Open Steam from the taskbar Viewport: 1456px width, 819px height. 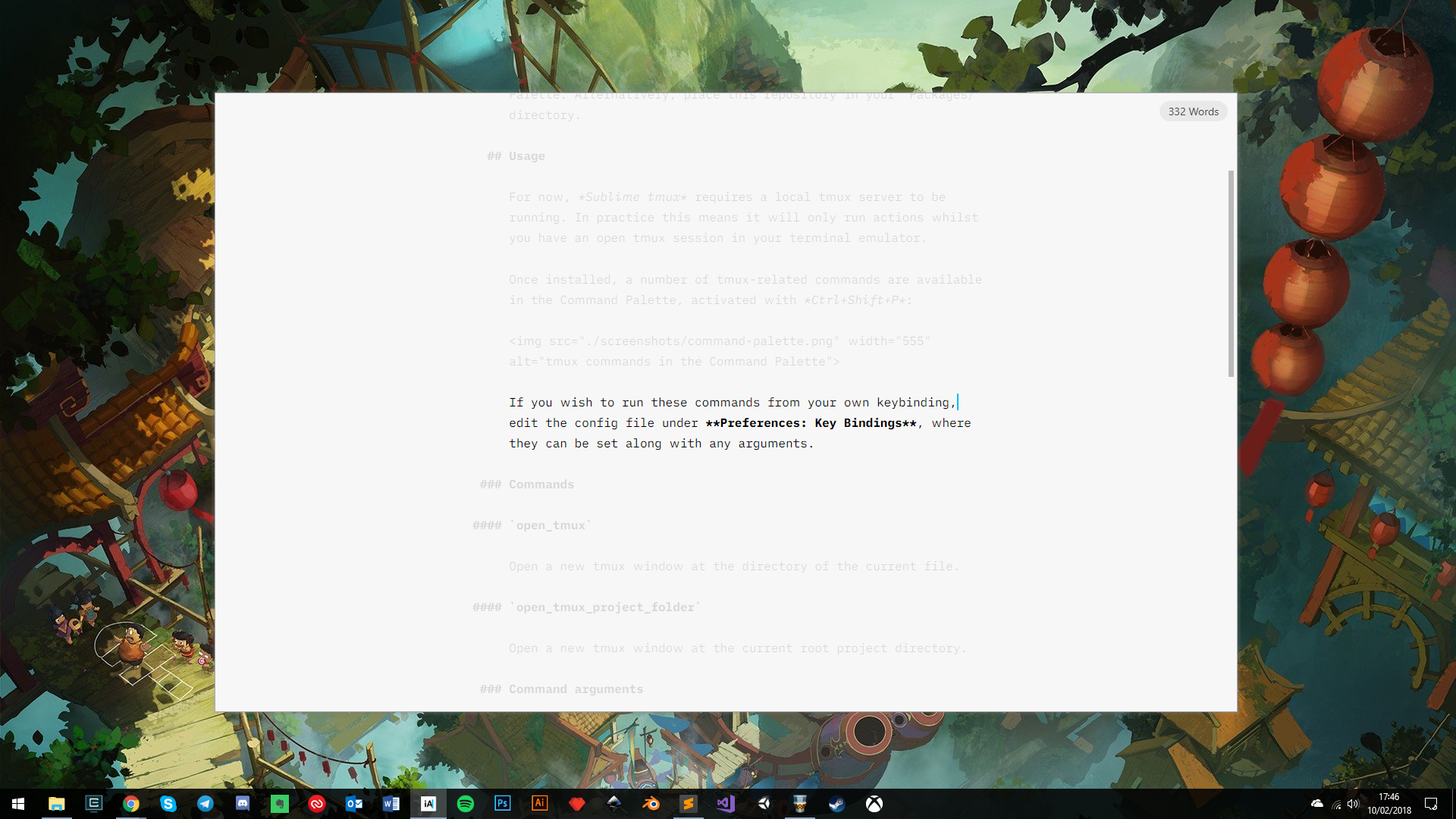[x=837, y=804]
